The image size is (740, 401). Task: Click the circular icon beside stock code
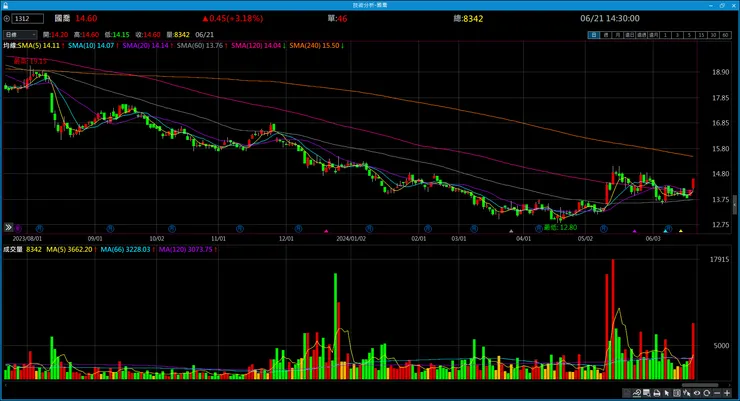pyautogui.click(x=7, y=19)
